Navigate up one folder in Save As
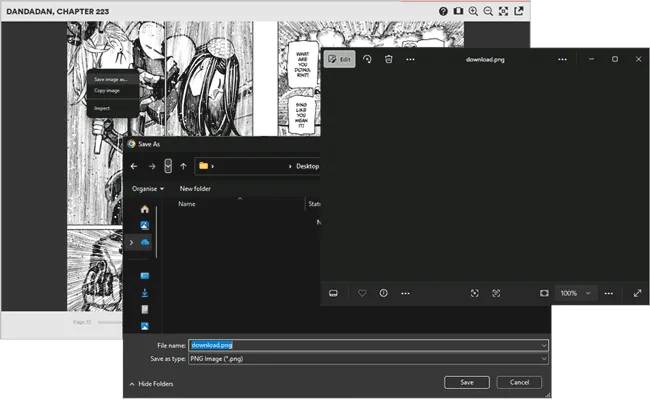 tap(183, 166)
